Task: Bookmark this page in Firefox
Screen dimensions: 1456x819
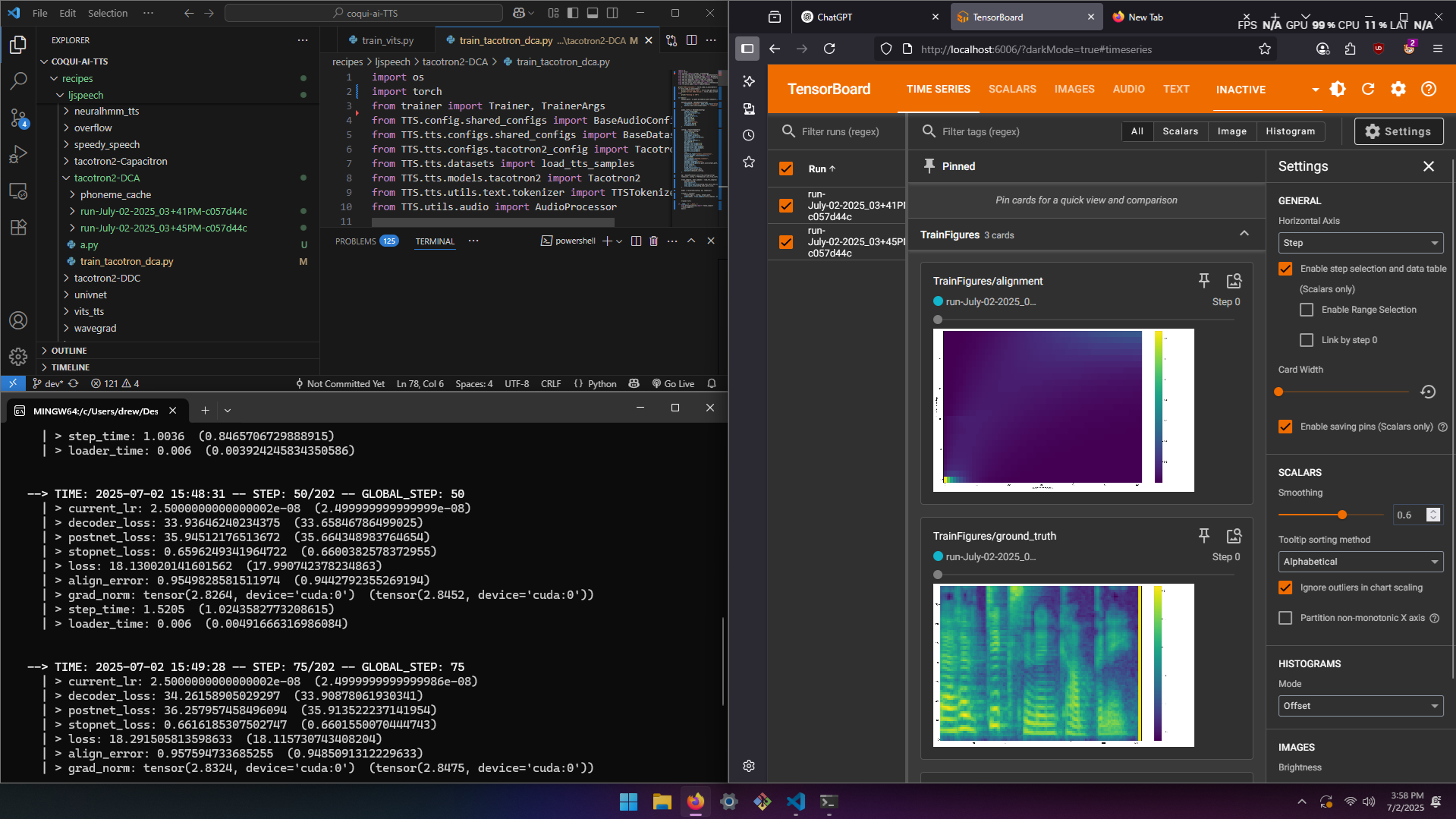Action: tap(1265, 49)
